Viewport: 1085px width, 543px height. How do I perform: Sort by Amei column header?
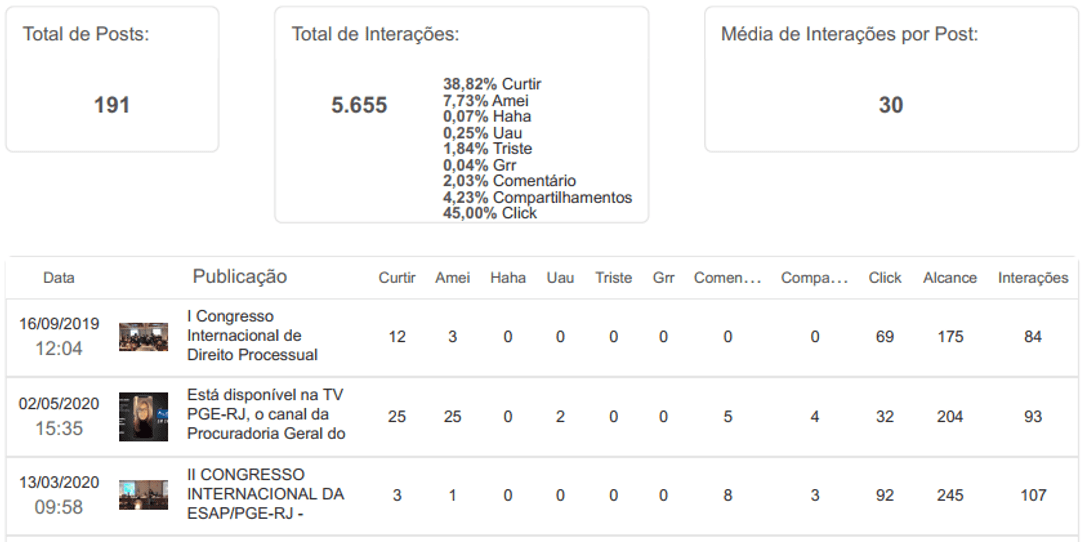453,278
